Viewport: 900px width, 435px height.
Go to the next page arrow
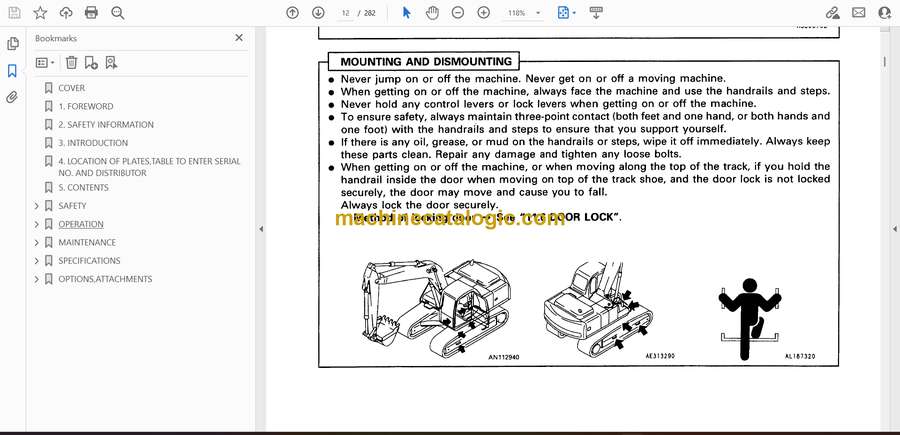(x=318, y=12)
